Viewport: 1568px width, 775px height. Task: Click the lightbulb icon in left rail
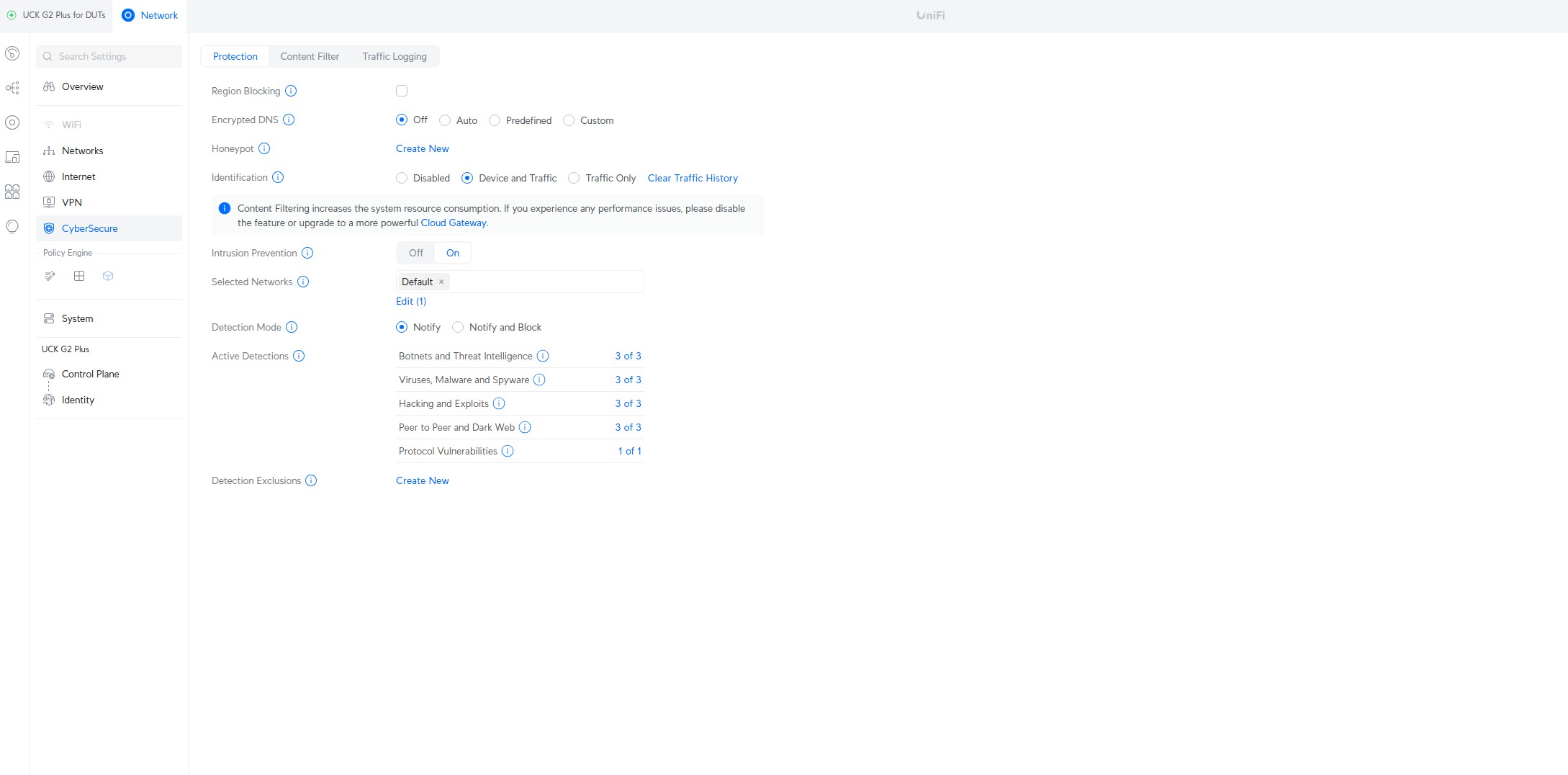click(x=12, y=226)
